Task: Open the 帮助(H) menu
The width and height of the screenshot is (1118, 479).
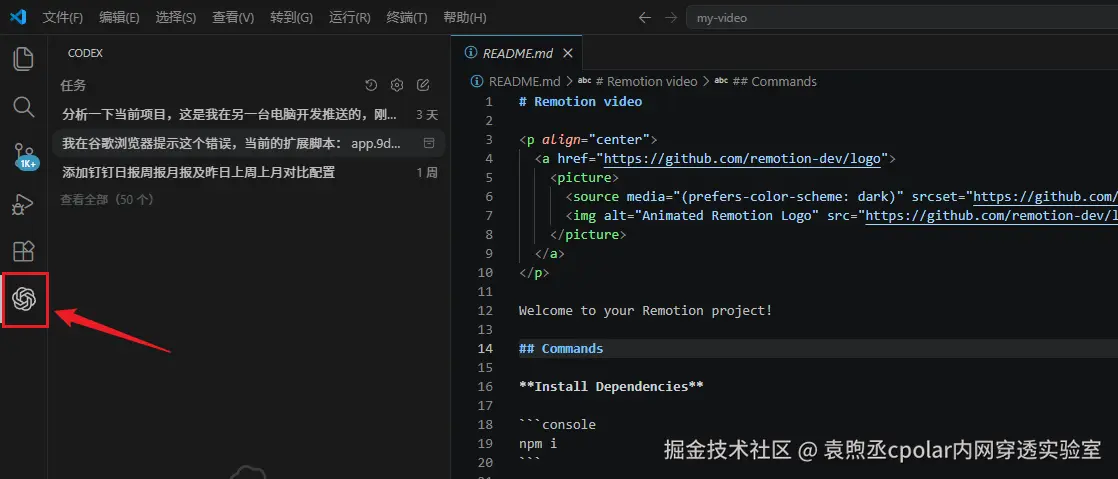Action: tap(464, 17)
